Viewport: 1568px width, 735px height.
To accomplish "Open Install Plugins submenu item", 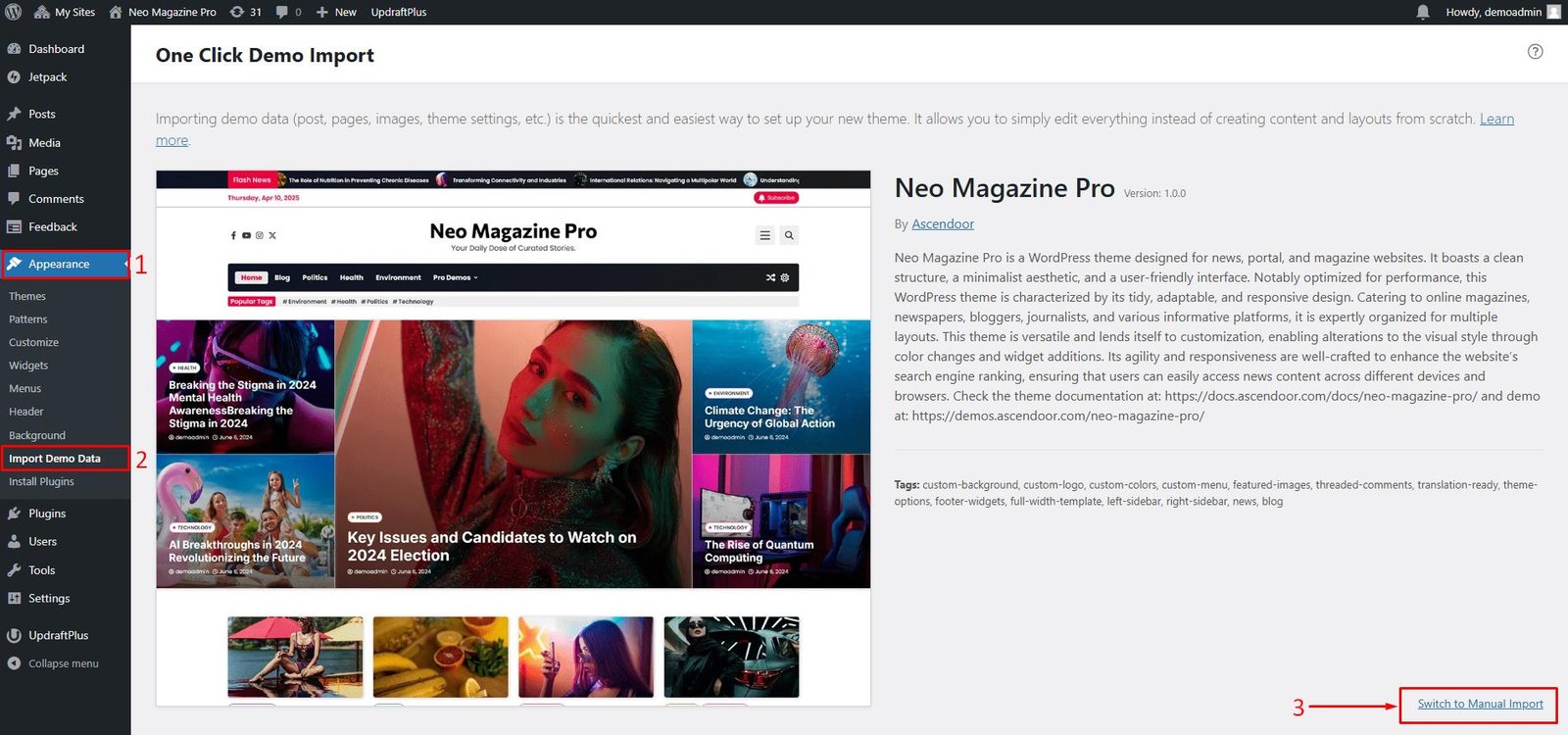I will click(41, 481).
